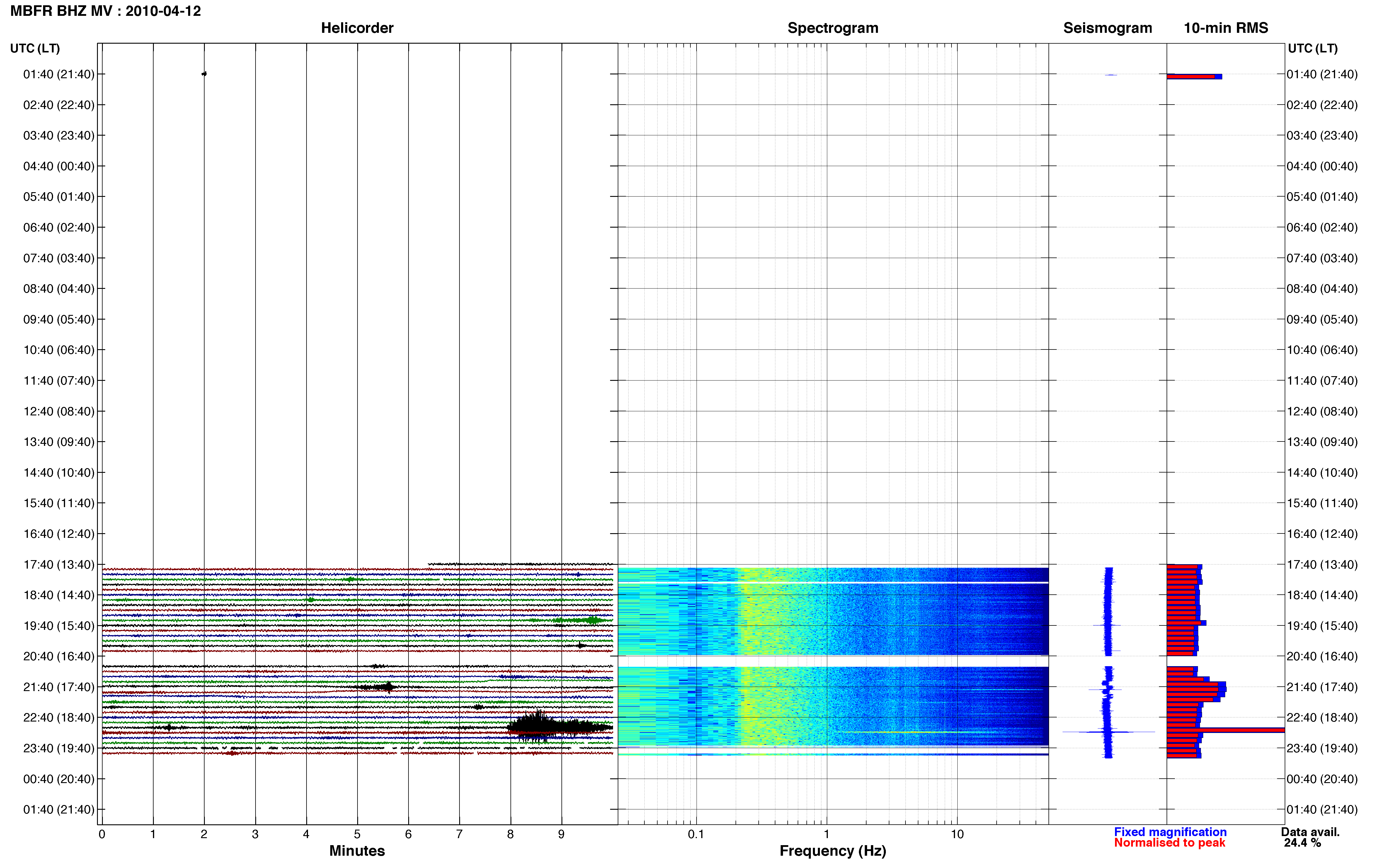Click the 'Minutes' x-axis label

coord(357,851)
